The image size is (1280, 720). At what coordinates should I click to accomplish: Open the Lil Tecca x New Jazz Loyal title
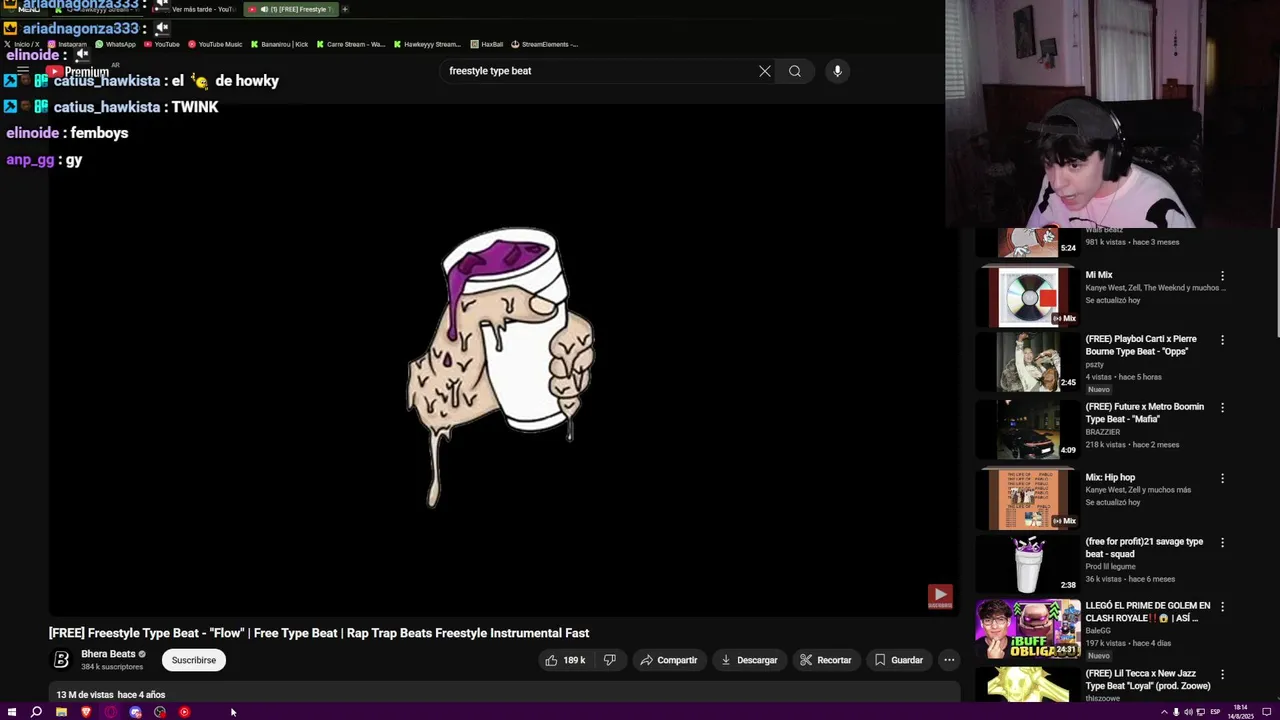(1148, 680)
